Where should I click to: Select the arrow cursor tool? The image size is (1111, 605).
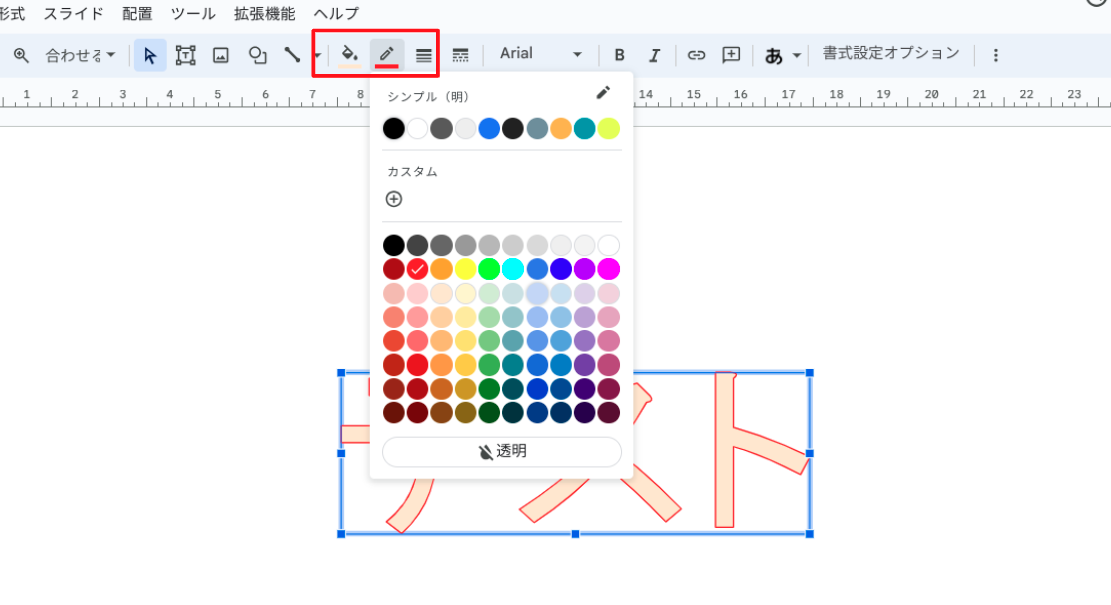pyautogui.click(x=150, y=55)
